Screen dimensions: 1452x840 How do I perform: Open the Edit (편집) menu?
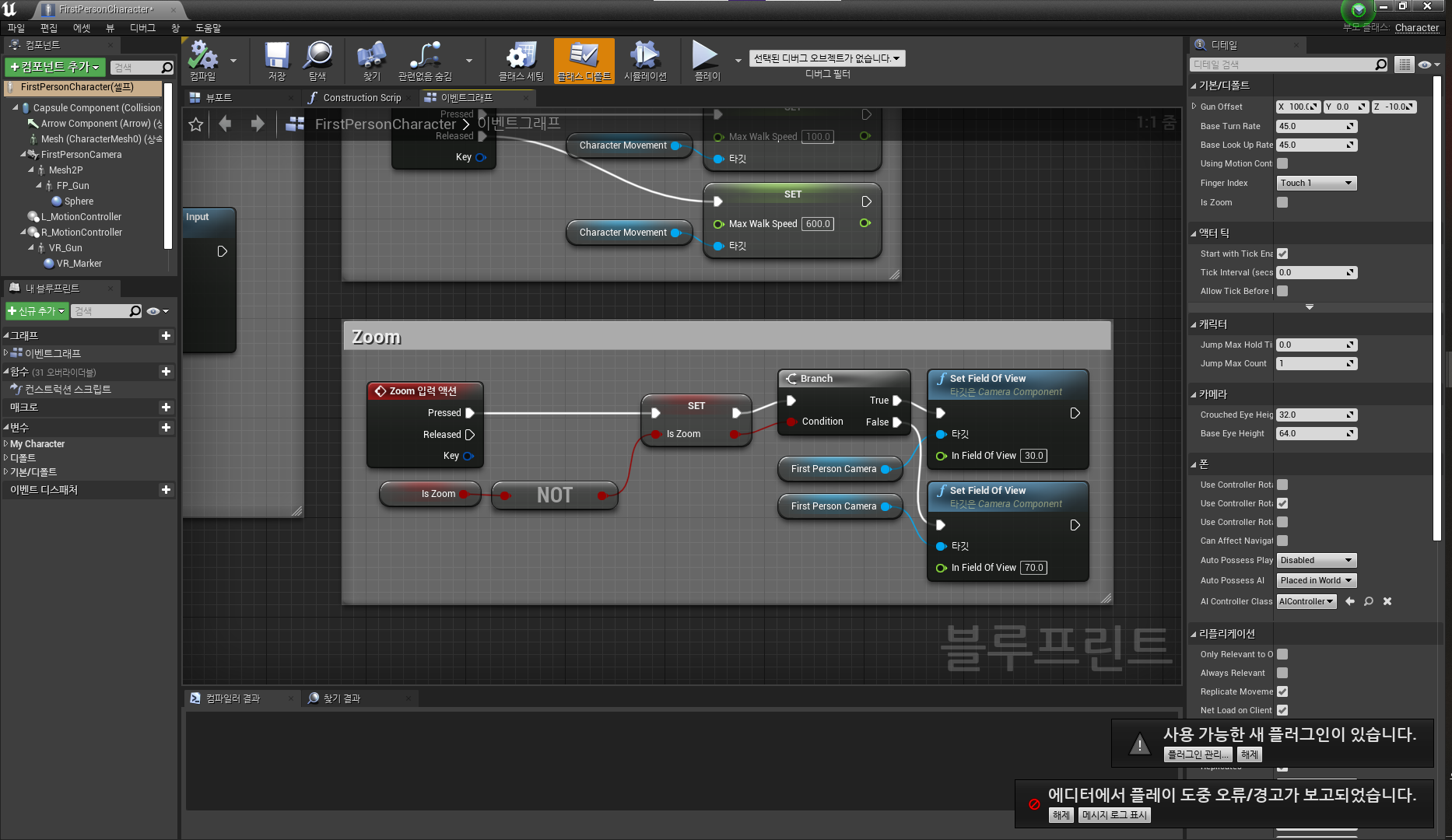pos(49,28)
